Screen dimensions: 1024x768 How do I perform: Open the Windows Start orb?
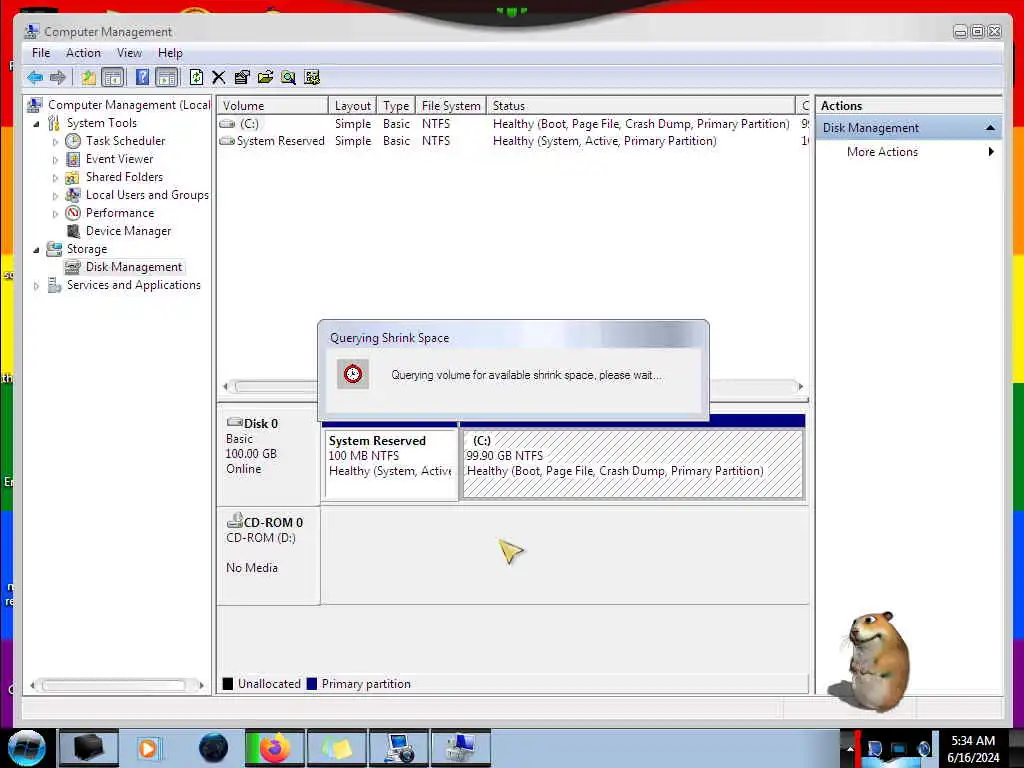click(27, 748)
